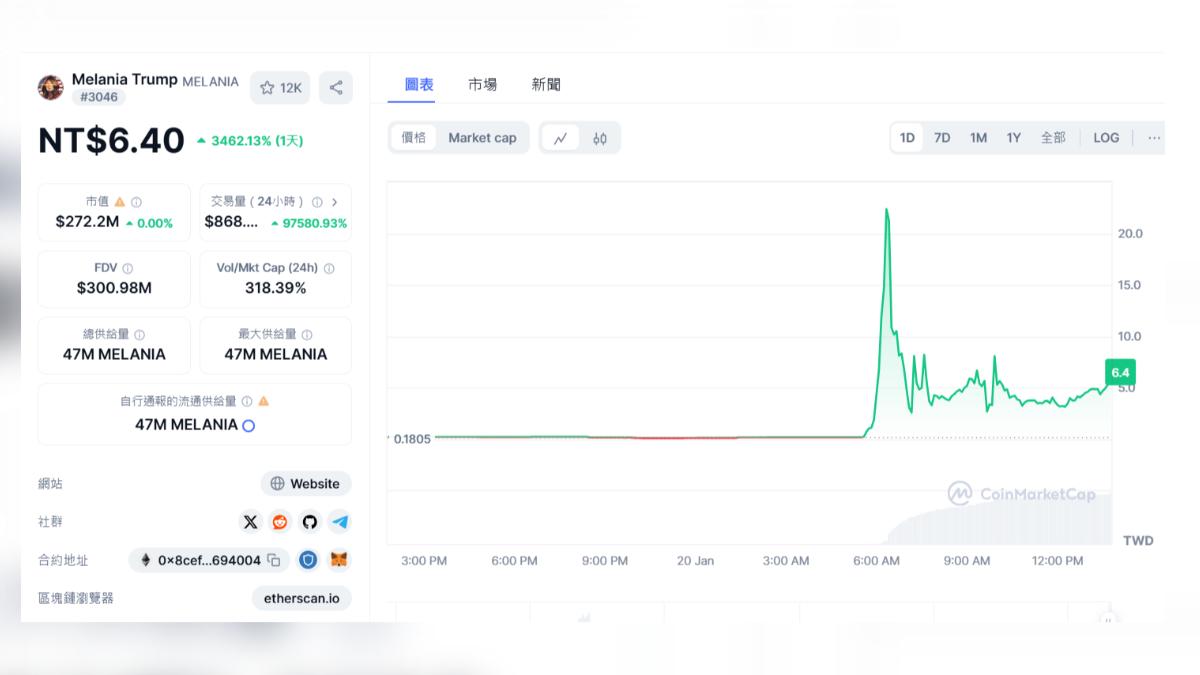The height and width of the screenshot is (675, 1200).
Task: Click the NT$6.40 price text
Action: pos(111,140)
